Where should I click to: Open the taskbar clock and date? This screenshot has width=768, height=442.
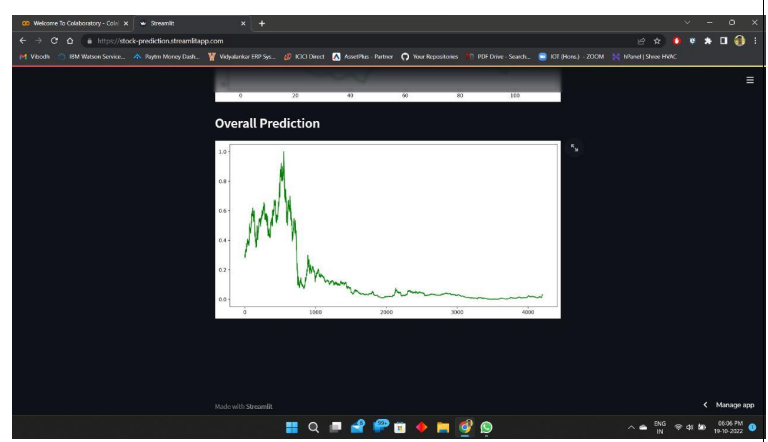pos(729,427)
